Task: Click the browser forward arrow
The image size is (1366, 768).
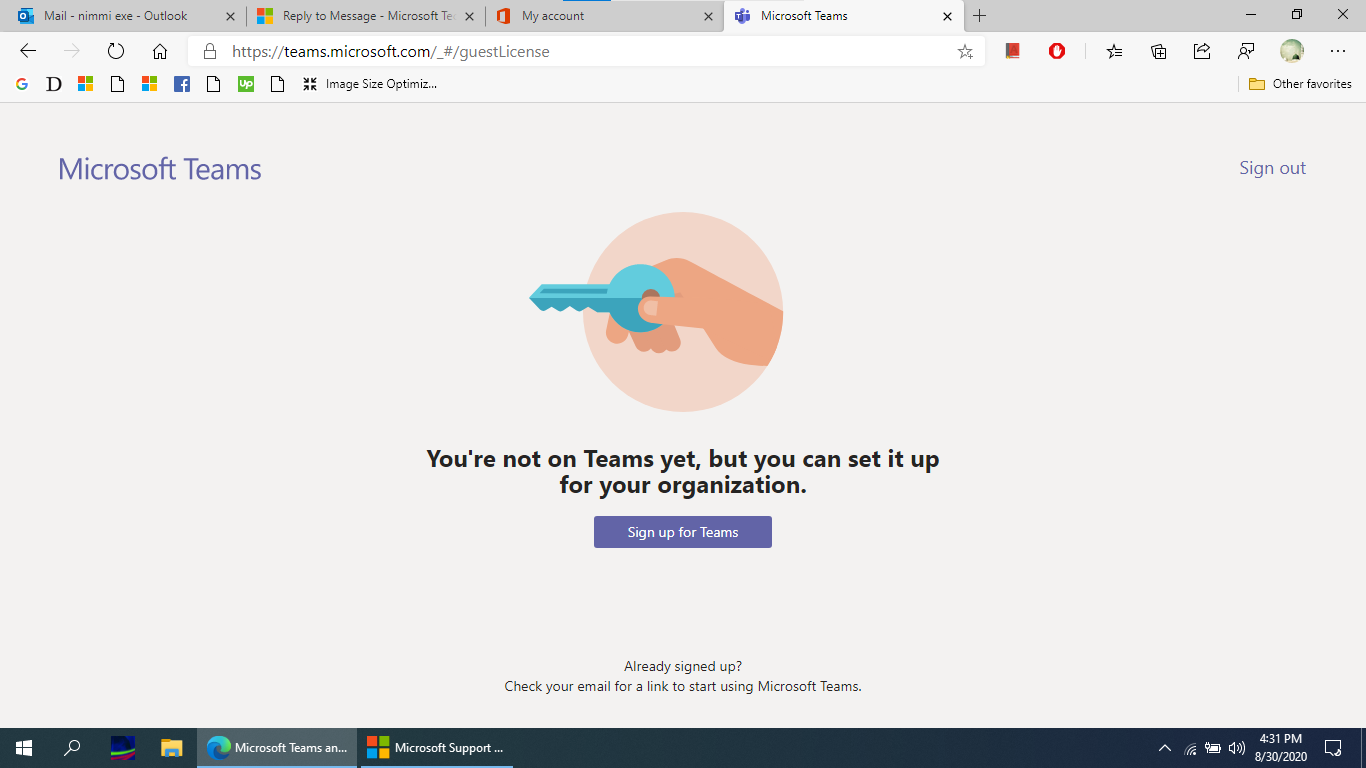Action: 71,51
